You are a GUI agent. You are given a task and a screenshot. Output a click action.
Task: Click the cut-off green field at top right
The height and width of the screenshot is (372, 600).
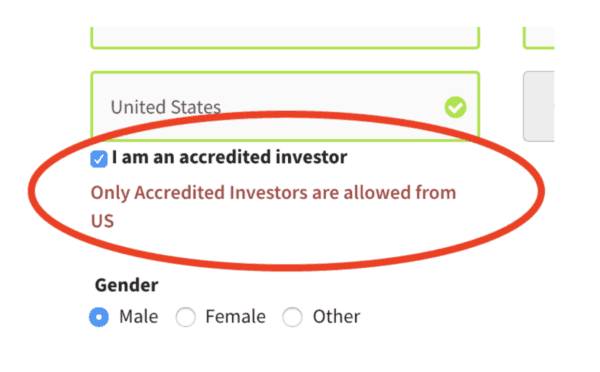(539, 38)
